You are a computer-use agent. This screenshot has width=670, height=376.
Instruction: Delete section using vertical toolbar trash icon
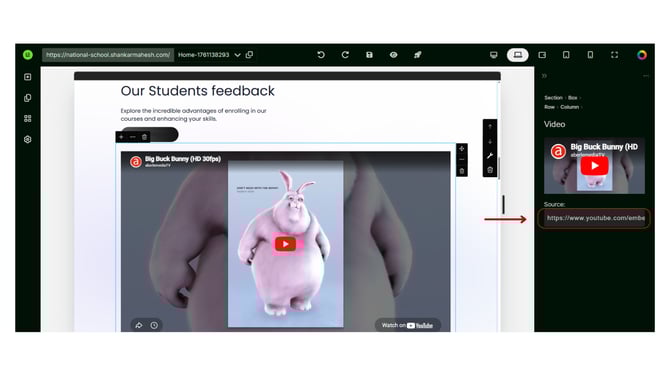point(490,170)
